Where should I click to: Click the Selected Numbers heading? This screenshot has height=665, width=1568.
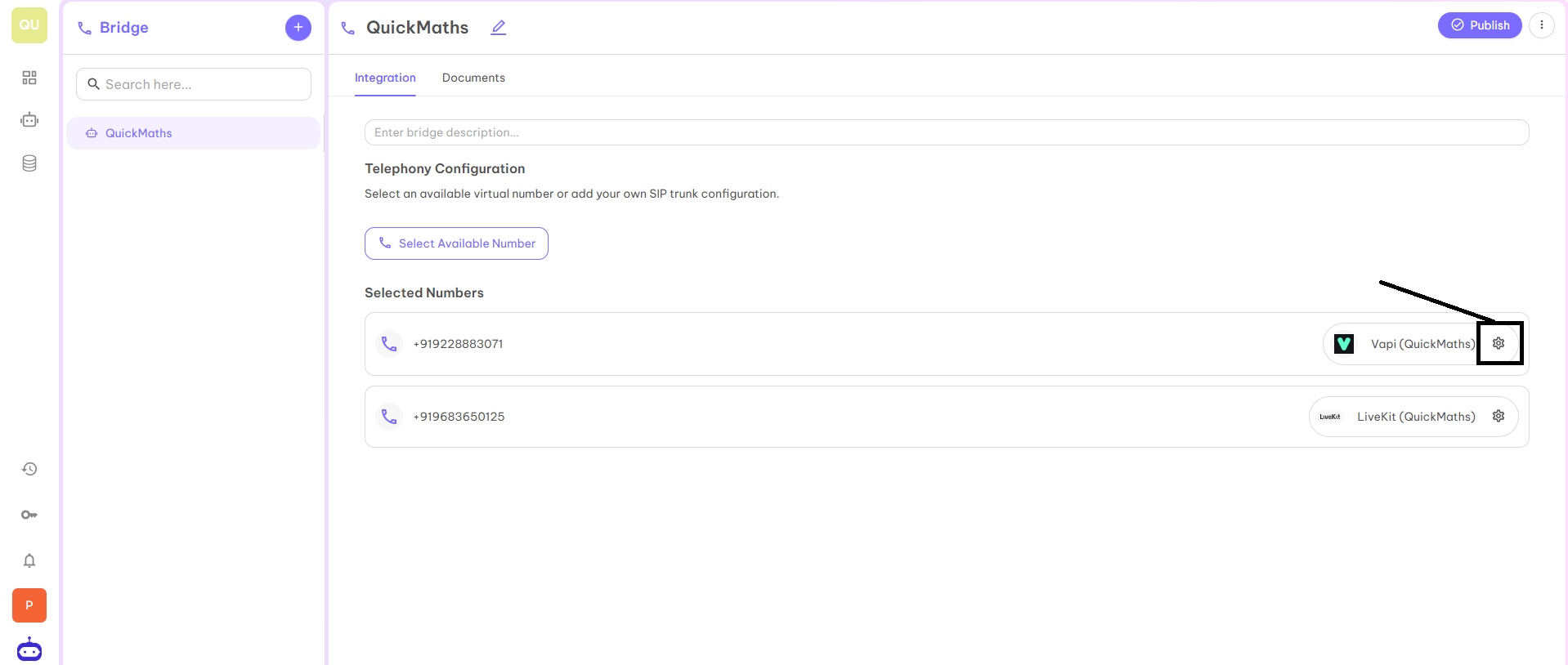point(424,292)
